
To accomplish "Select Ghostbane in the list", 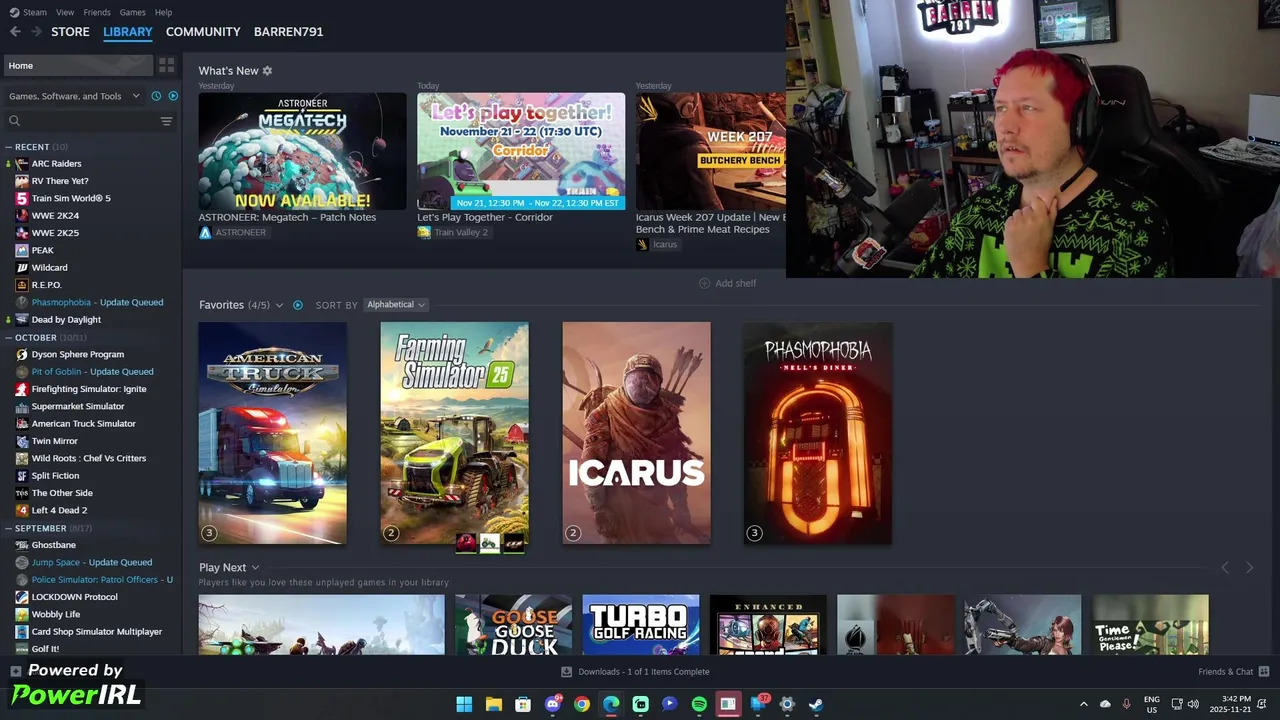I will coord(54,545).
